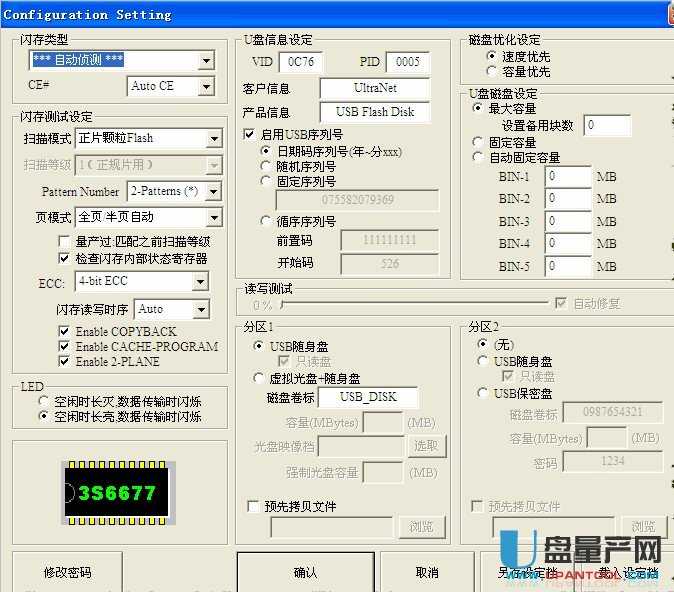
Task: Open the flash type auto-detect dropdown
Action: [206, 61]
